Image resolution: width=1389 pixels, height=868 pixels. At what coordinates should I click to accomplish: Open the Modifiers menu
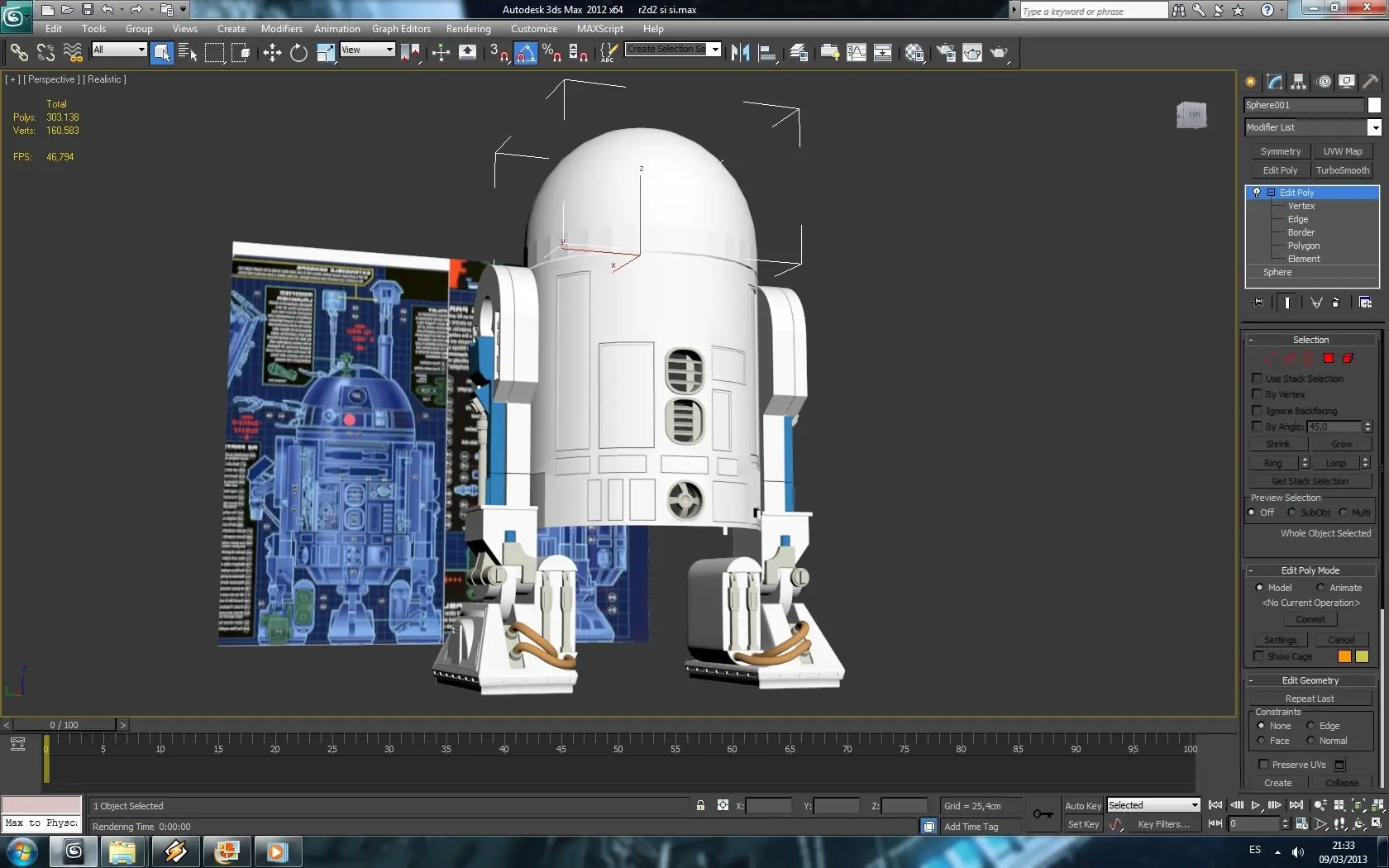click(282, 28)
